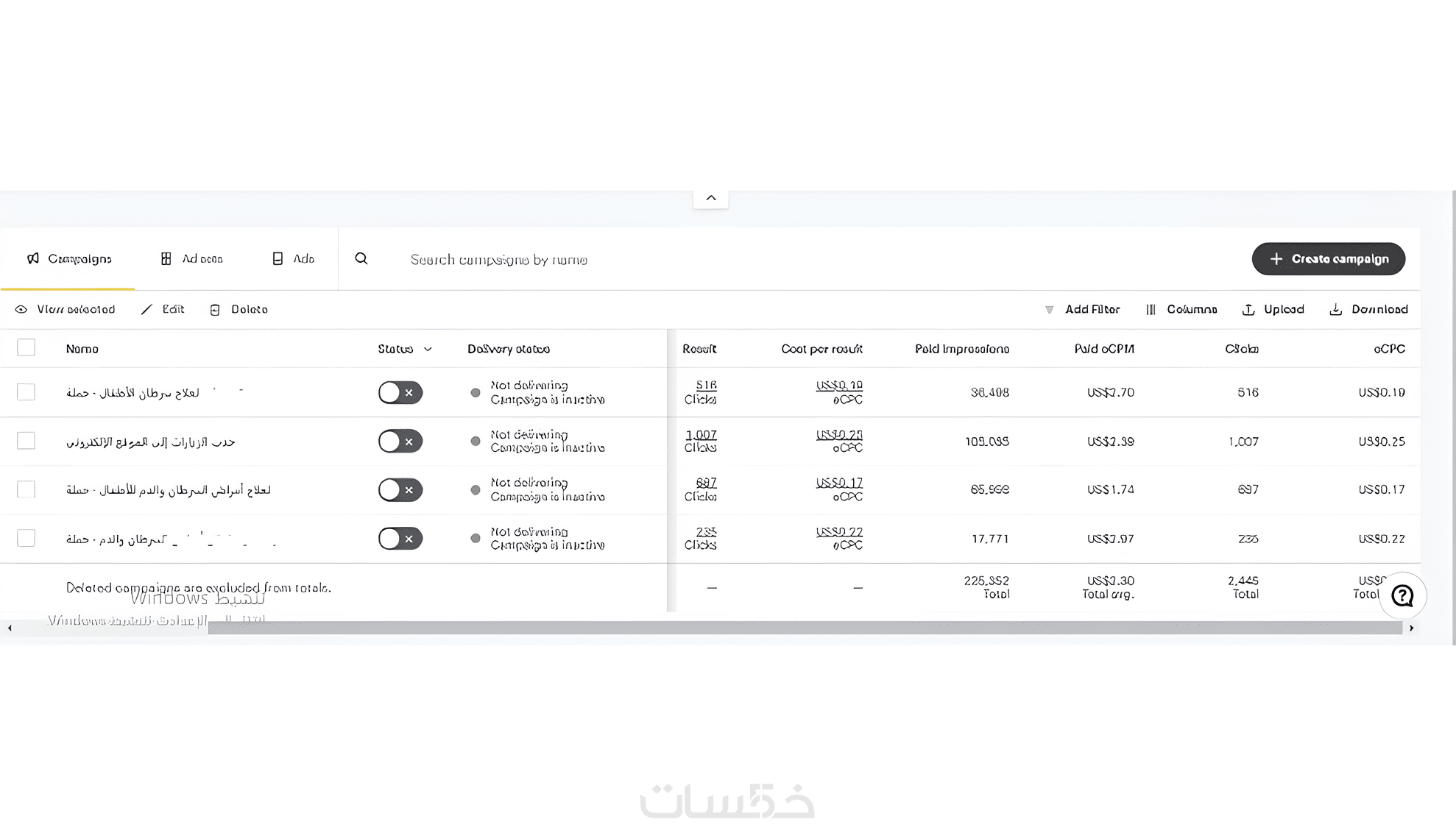Toggle status switch of first campaign
Screen dimensions: 1456x836
tap(400, 392)
